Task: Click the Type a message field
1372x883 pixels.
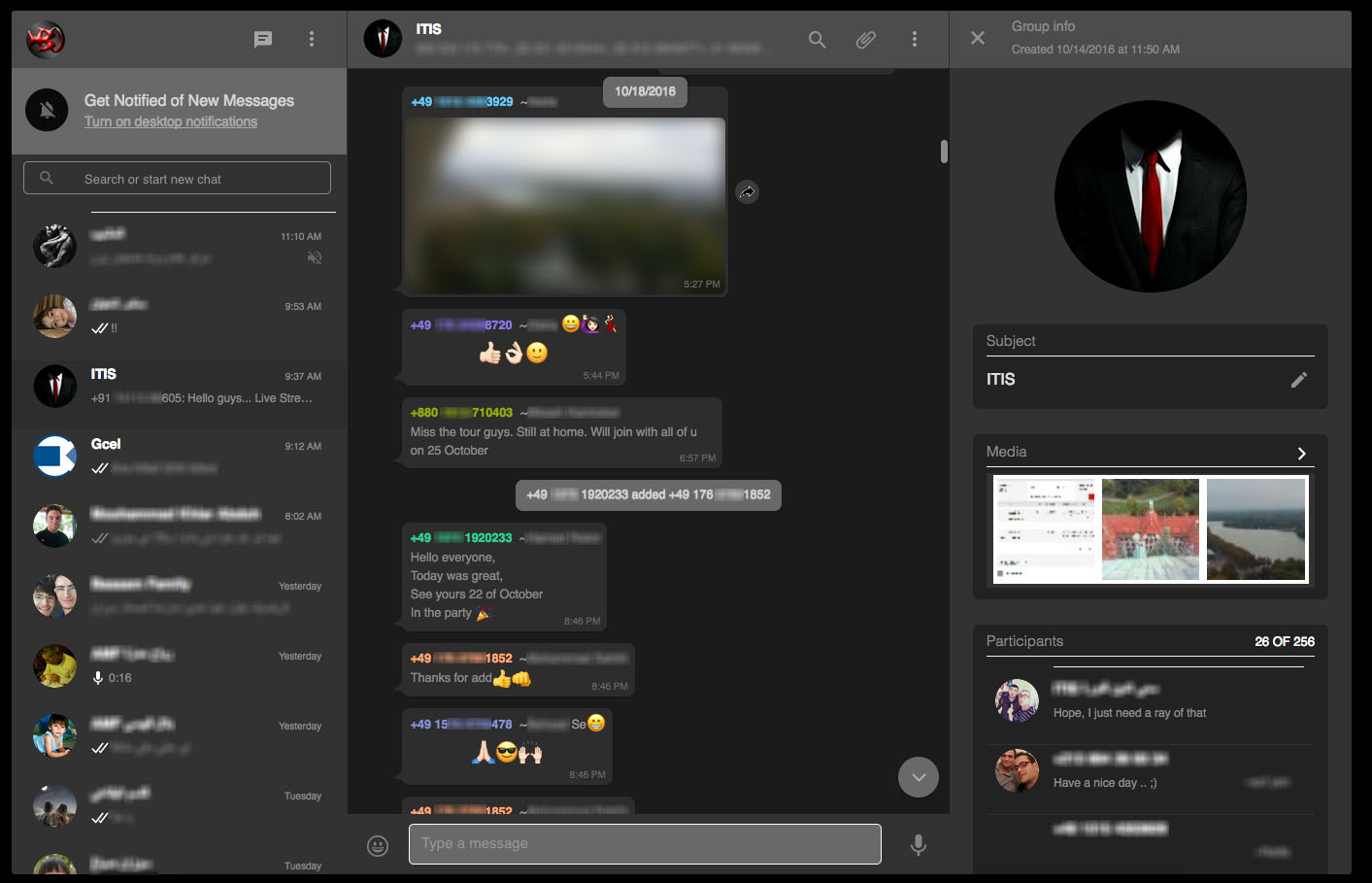Action: (x=644, y=843)
